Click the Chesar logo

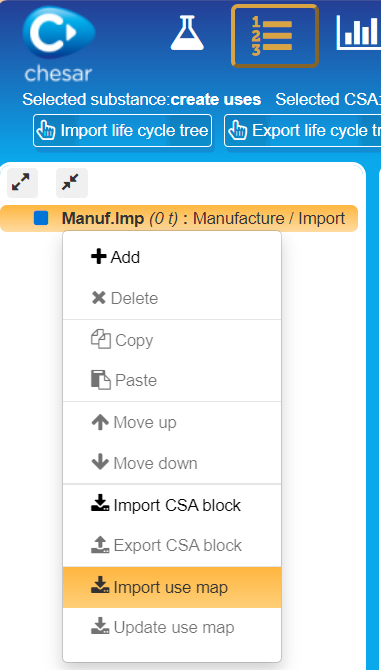pos(59,44)
